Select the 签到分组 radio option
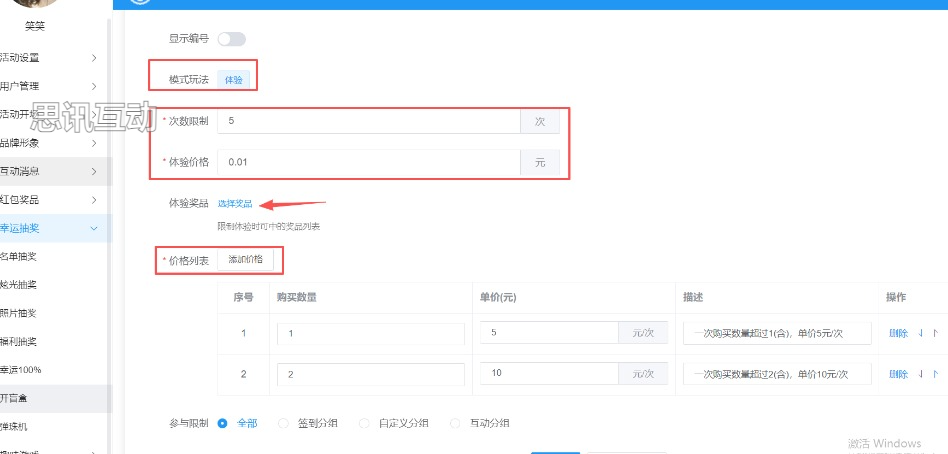The image size is (948, 454). pos(284,423)
